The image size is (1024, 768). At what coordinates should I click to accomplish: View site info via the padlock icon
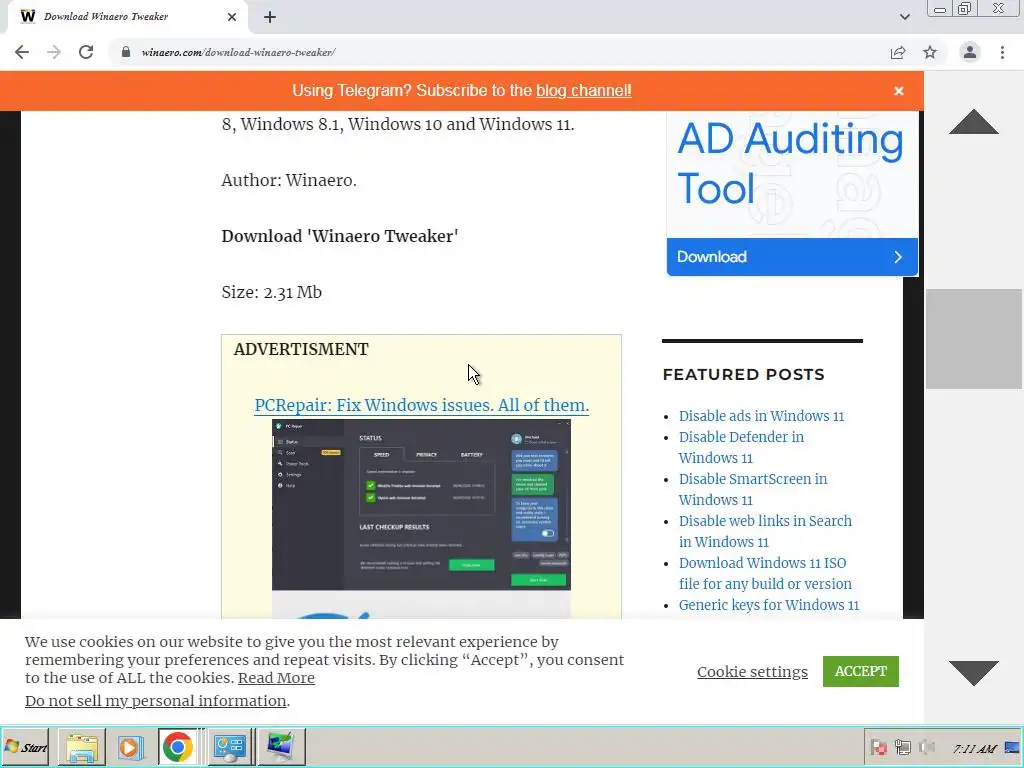click(126, 52)
